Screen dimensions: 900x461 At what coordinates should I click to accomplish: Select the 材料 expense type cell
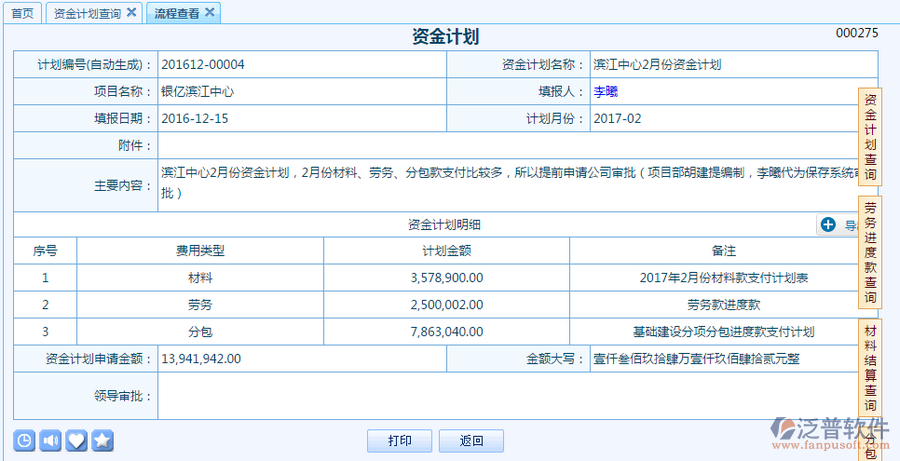200,278
